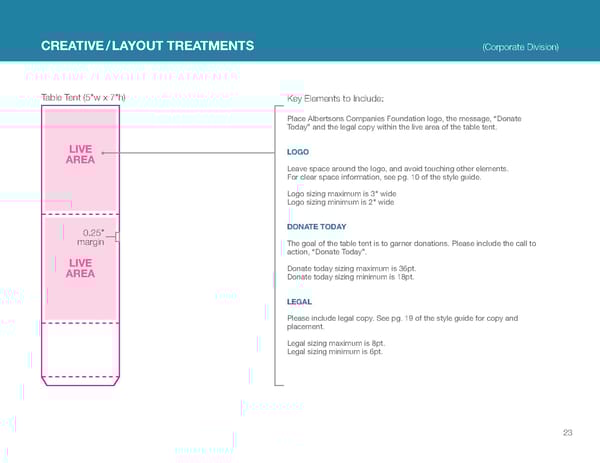
Task: Click the page number 23
Action: 567,432
